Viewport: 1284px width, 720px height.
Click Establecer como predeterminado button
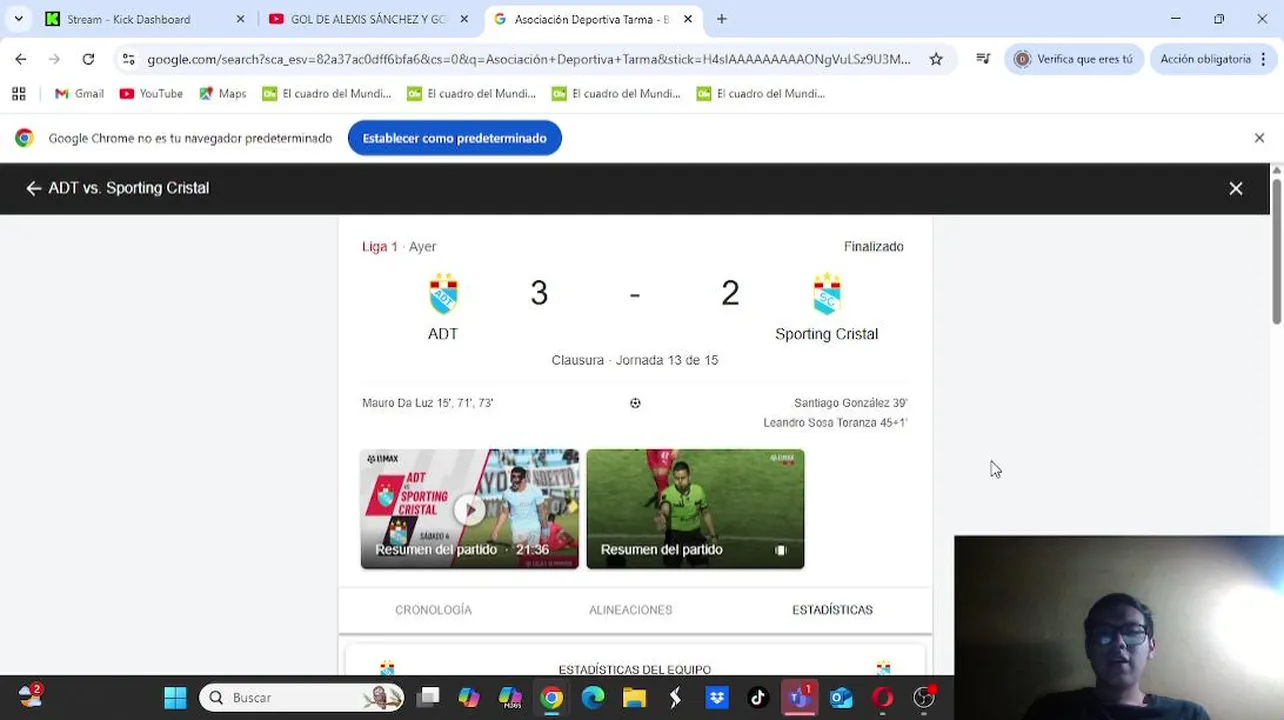455,138
